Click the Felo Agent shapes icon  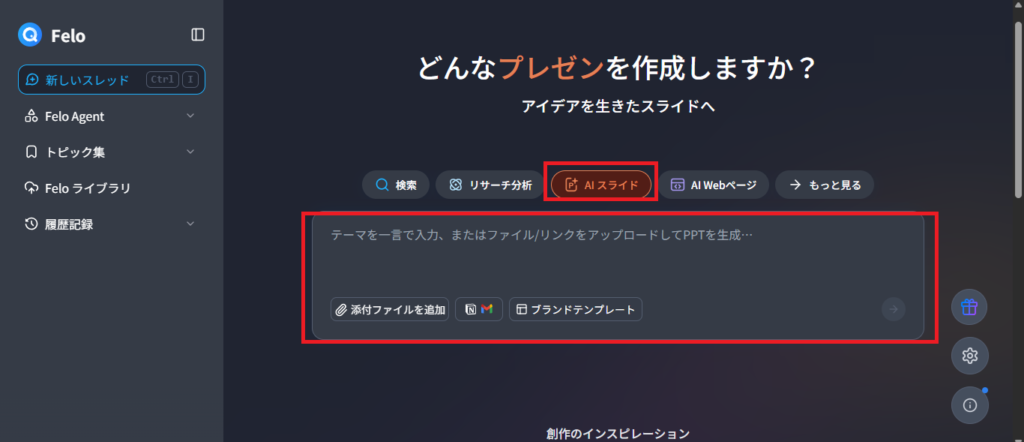point(31,116)
